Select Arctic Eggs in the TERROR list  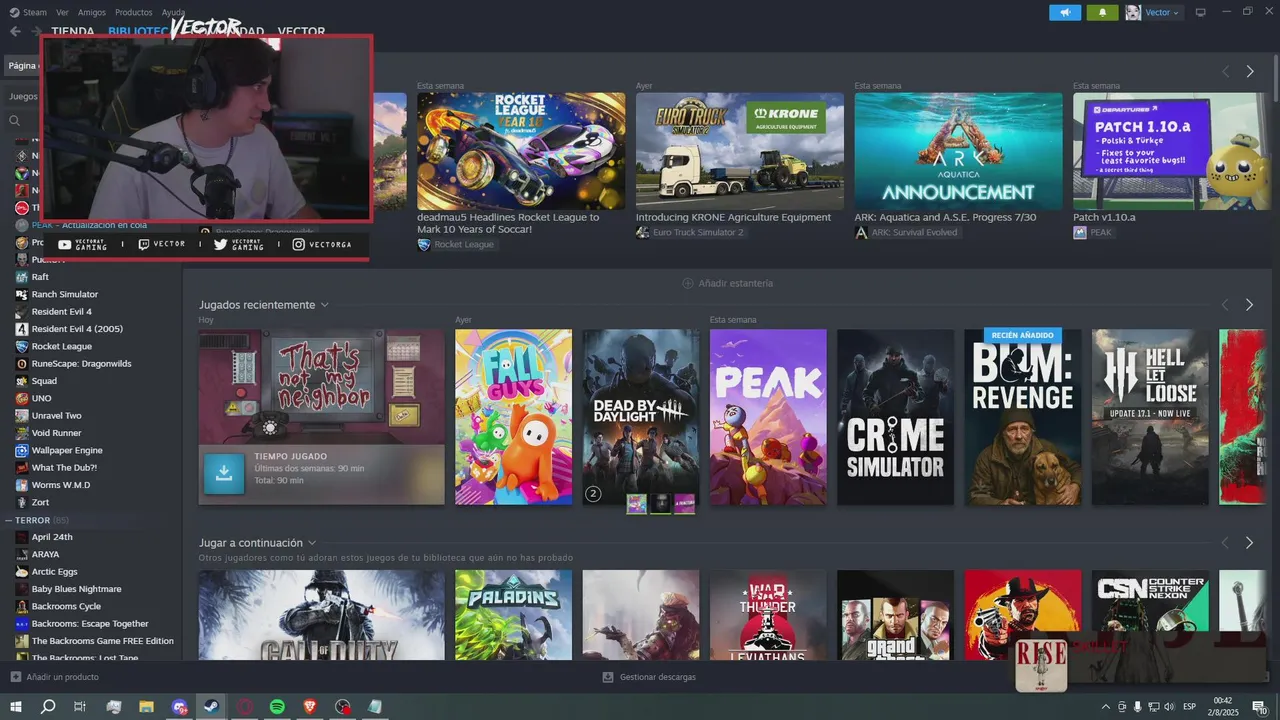pos(54,571)
